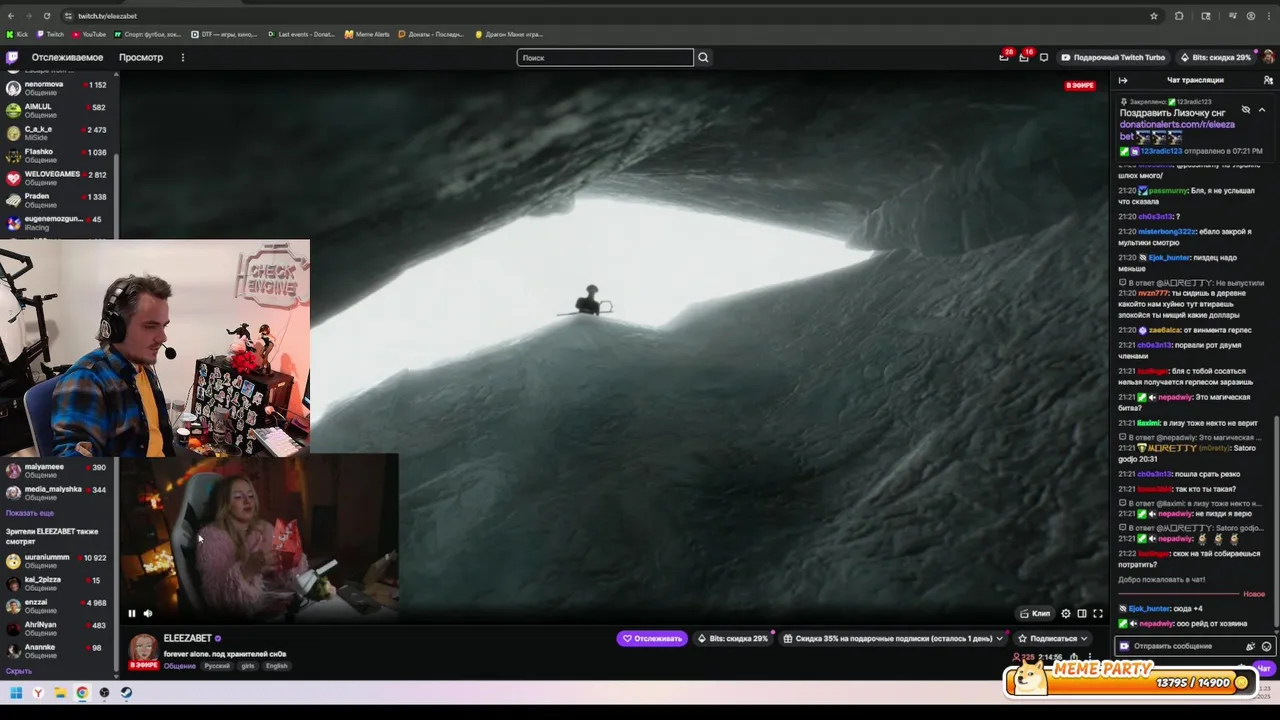Send message with the Чат button
Viewport: 1280px width, 720px height.
pos(1263,668)
